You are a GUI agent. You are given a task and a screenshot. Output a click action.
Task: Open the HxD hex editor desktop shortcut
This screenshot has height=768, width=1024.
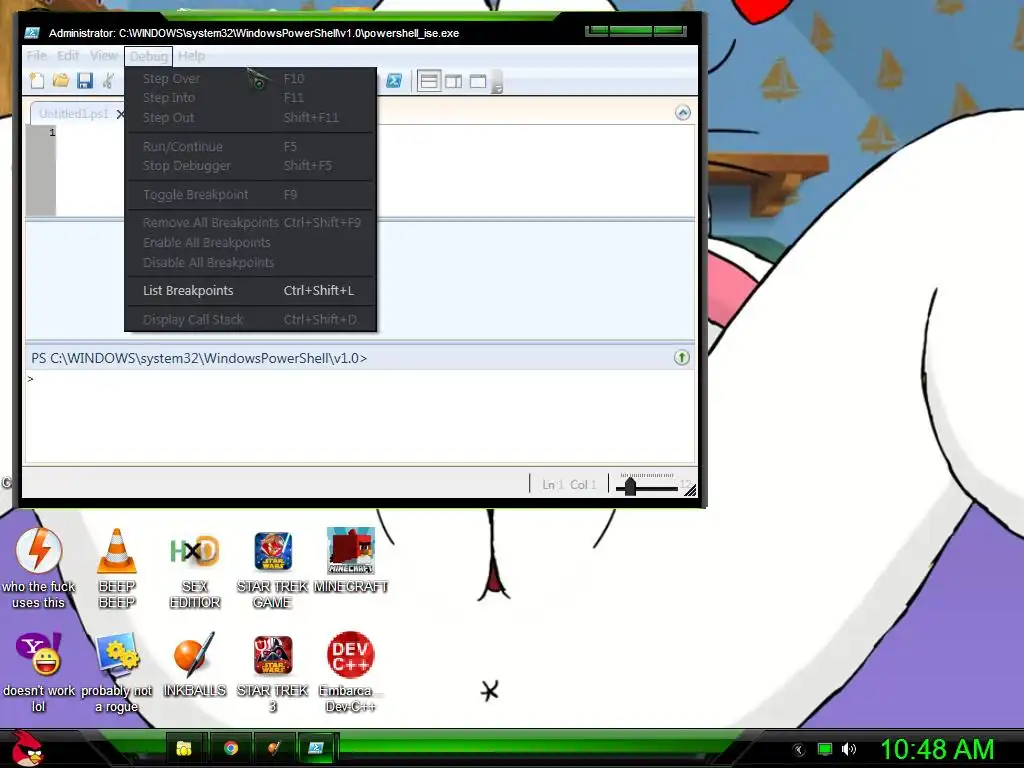(x=195, y=568)
